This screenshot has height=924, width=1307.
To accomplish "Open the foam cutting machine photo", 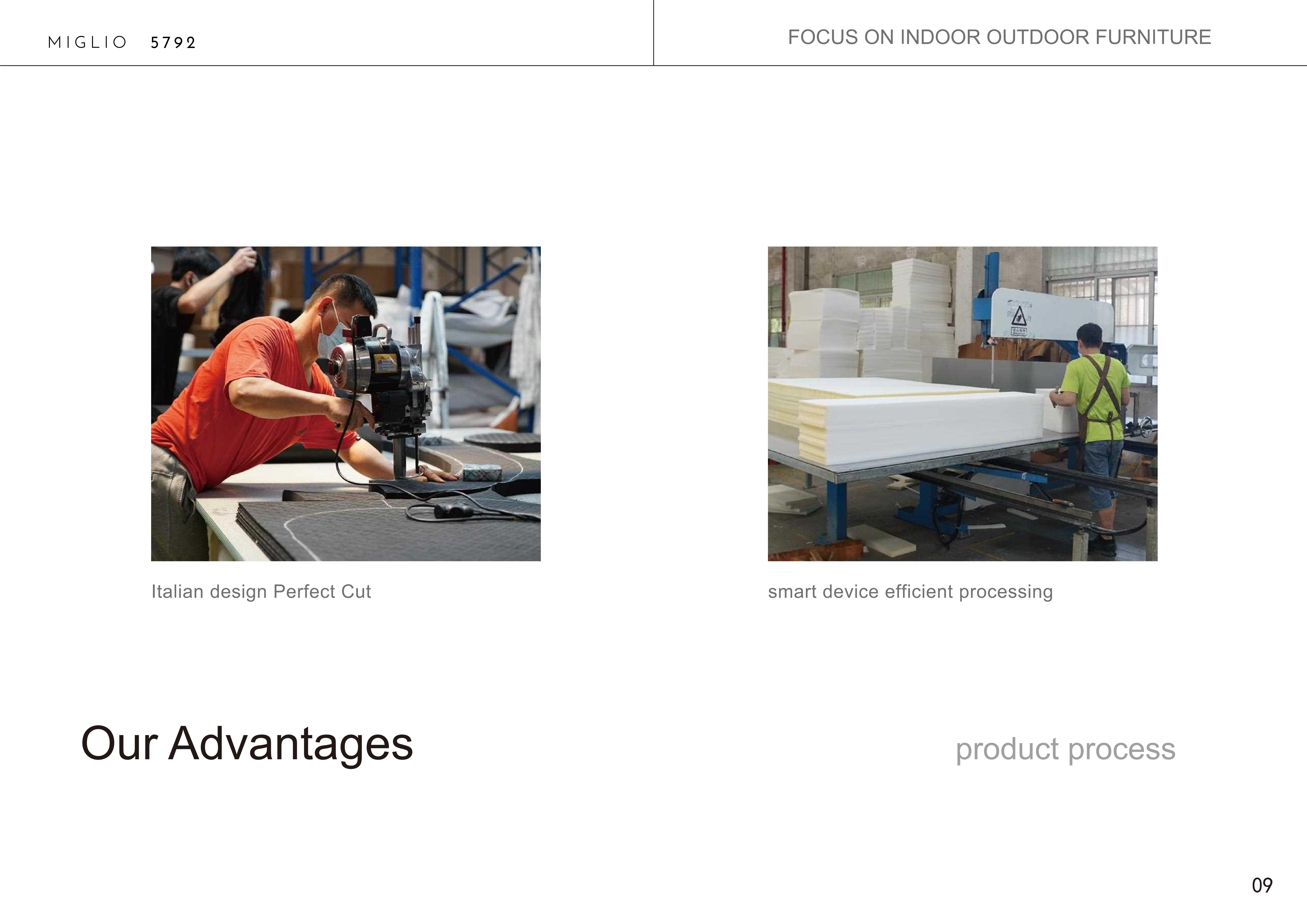I will pos(962,403).
